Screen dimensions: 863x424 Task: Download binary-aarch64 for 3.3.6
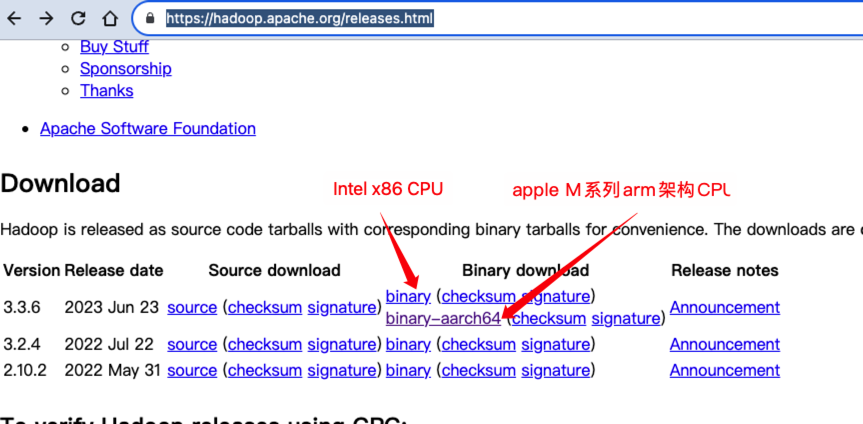443,318
